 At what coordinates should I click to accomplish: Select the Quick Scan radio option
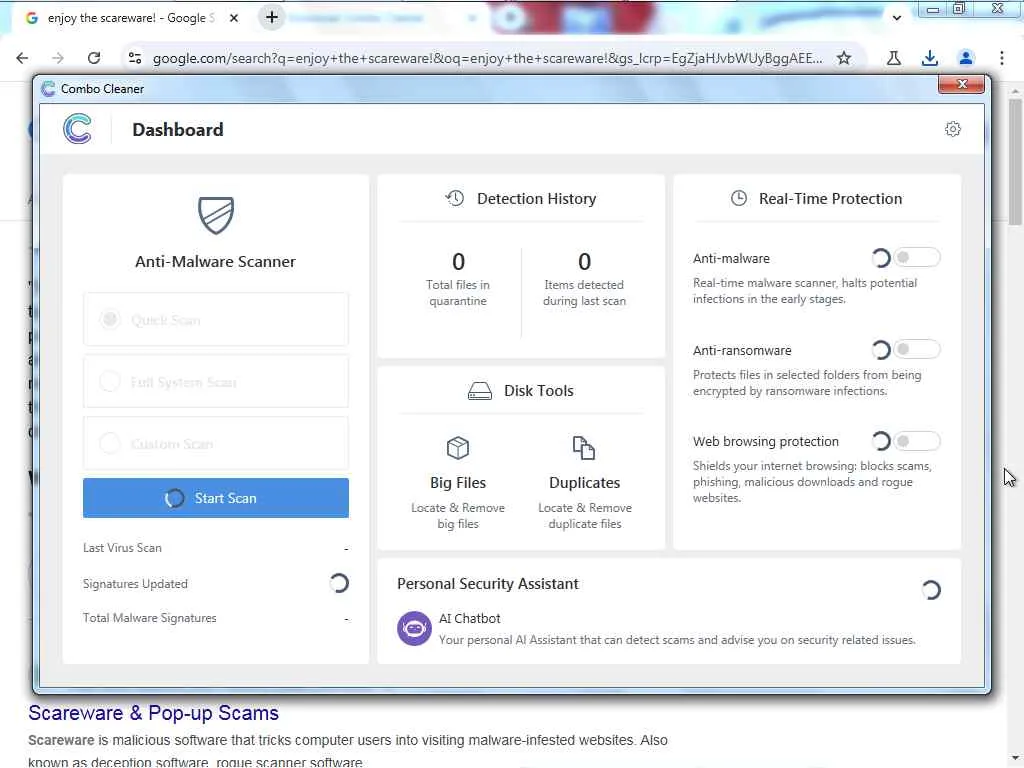[x=216, y=319]
